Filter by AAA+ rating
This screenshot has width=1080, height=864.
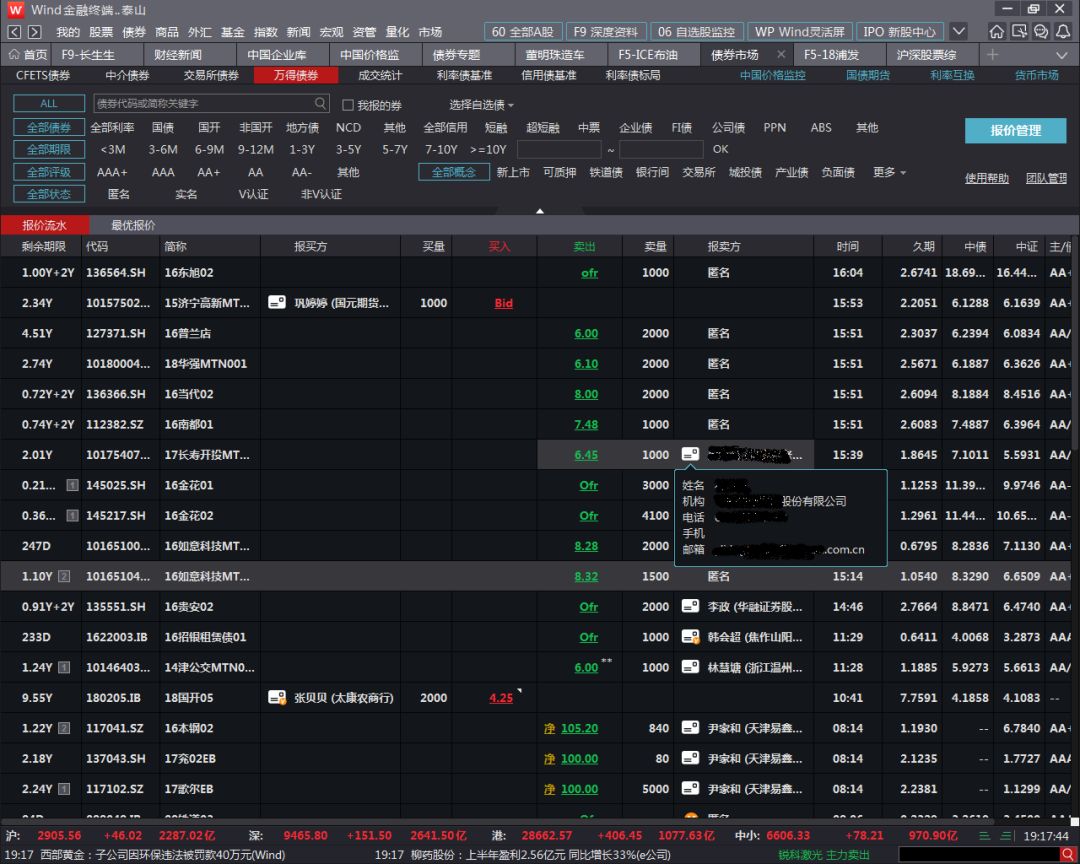(112, 172)
